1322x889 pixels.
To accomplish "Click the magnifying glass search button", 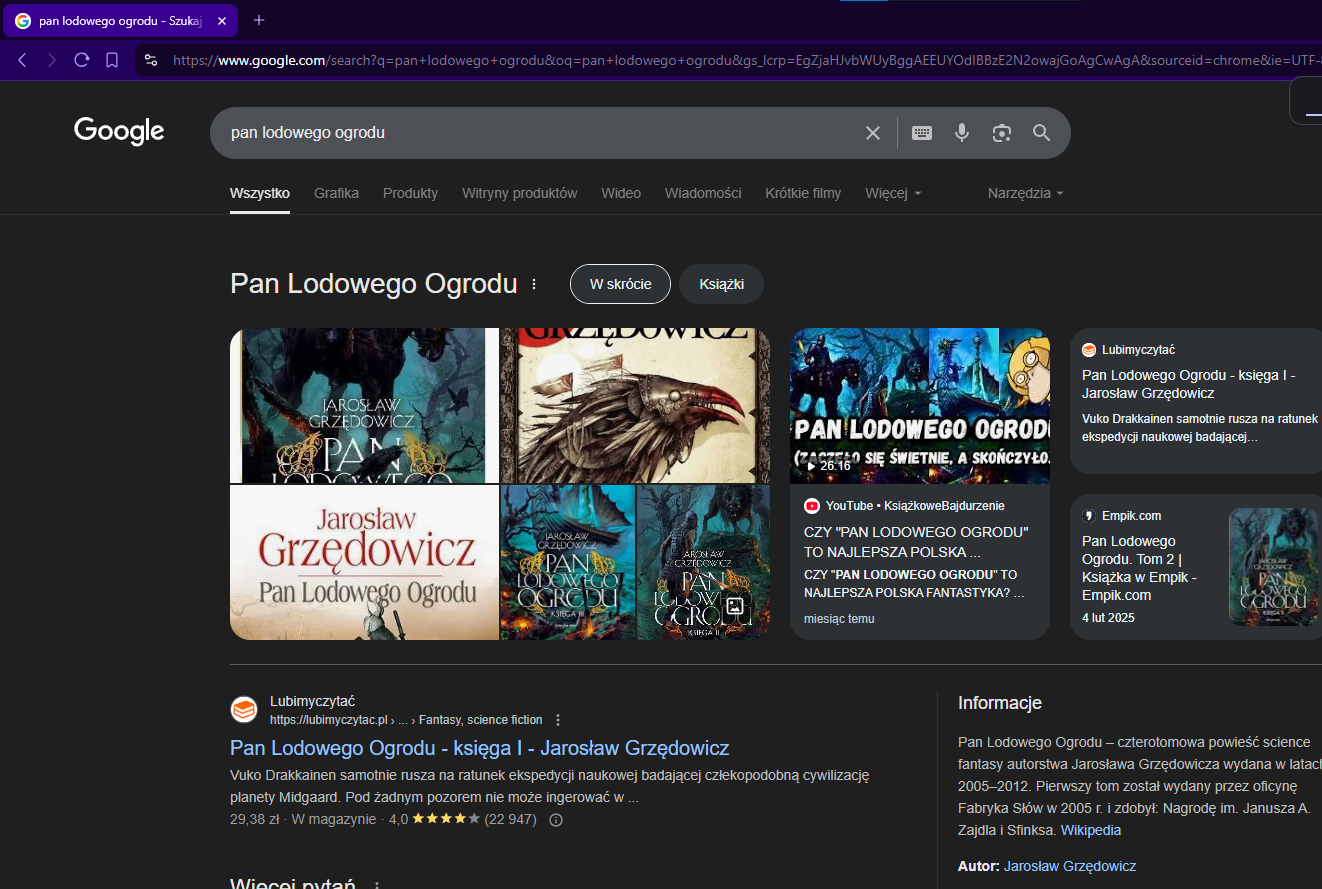I will pyautogui.click(x=1042, y=133).
